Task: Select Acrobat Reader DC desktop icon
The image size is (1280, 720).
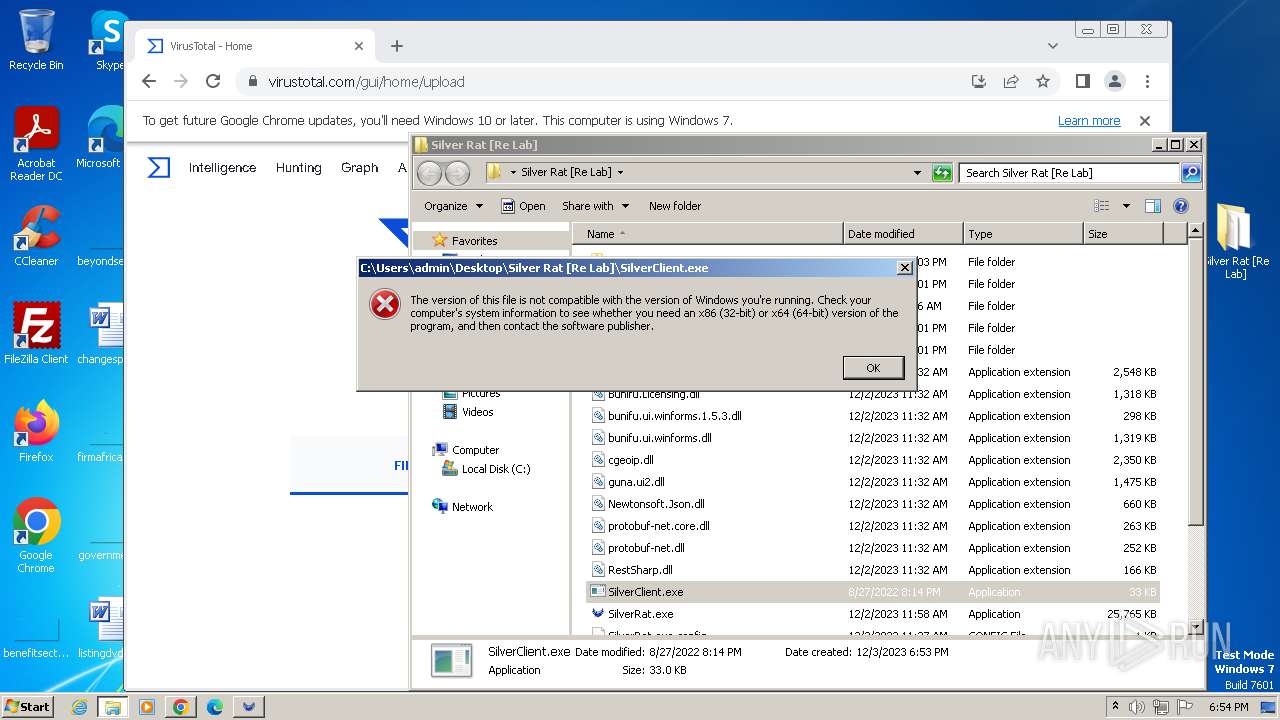Action: click(x=36, y=144)
